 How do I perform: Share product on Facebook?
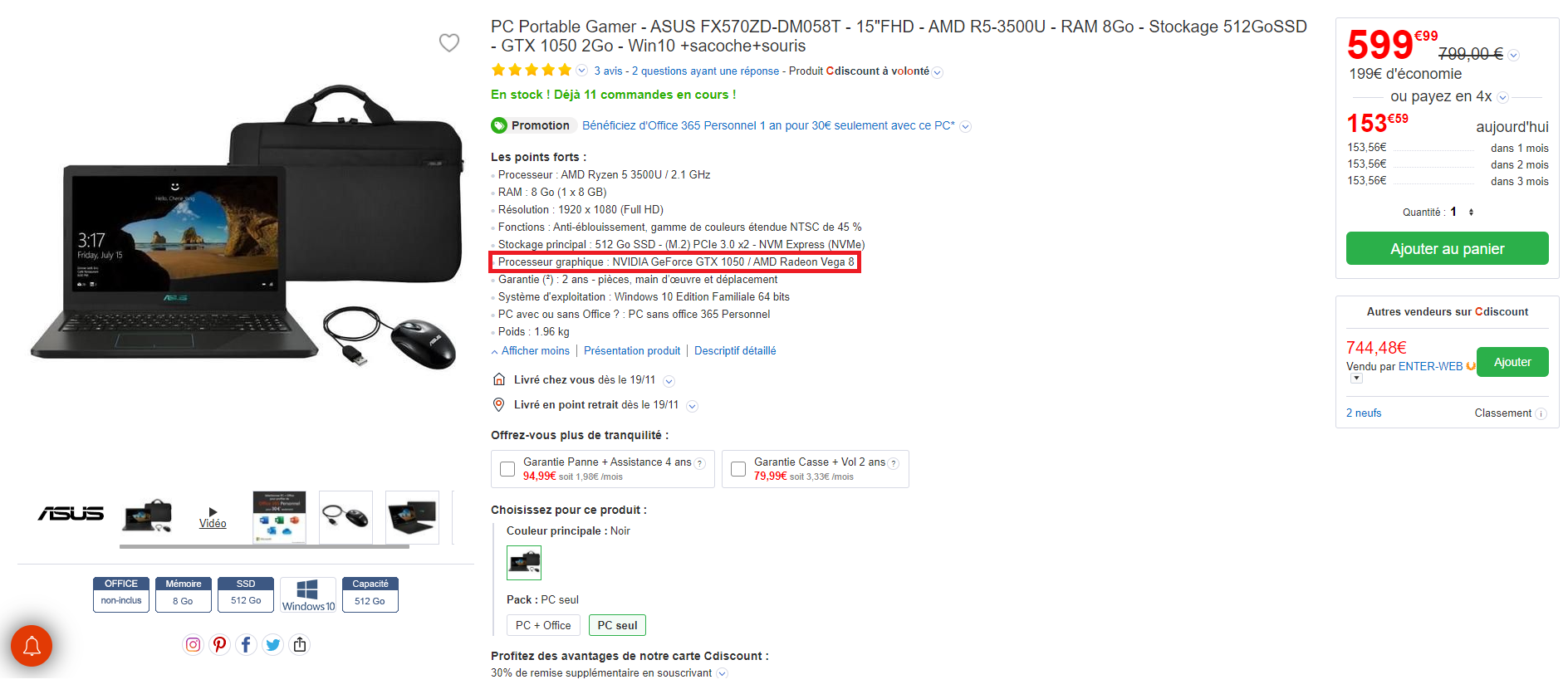[x=246, y=644]
